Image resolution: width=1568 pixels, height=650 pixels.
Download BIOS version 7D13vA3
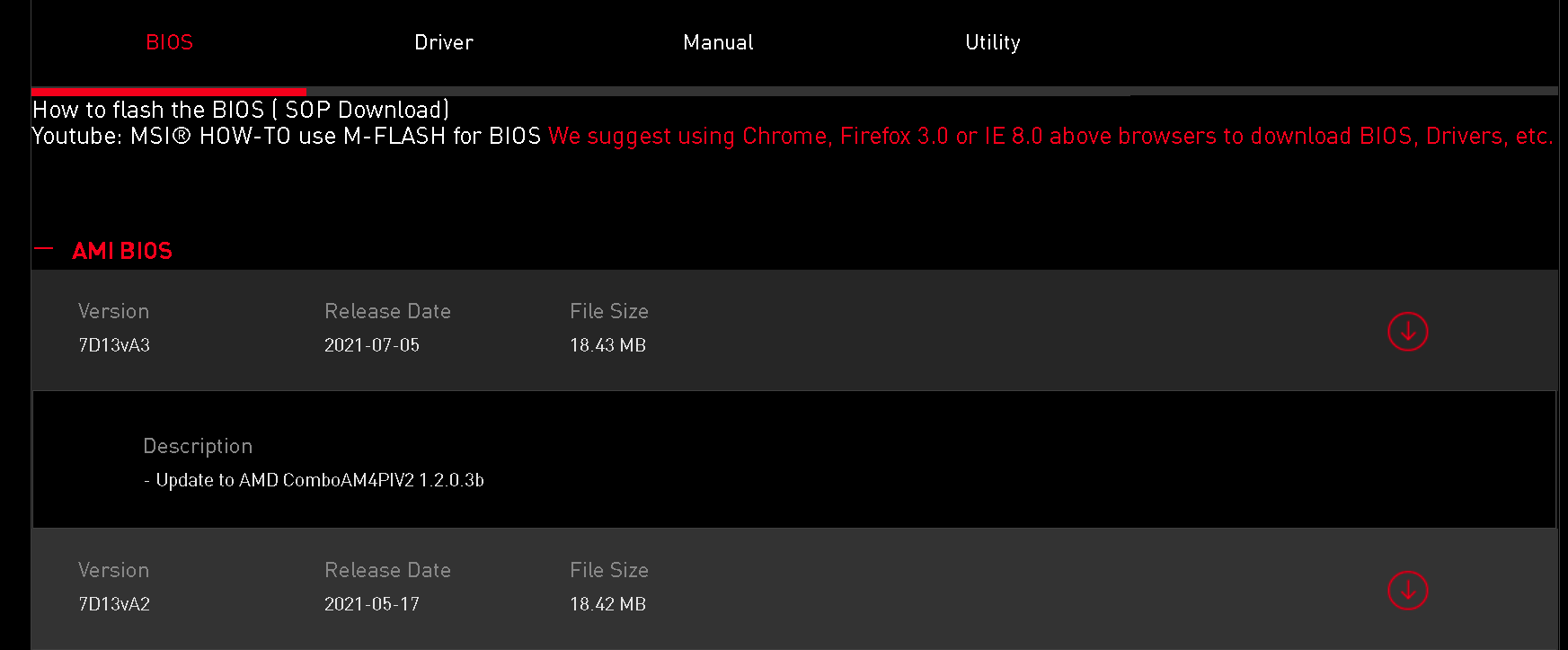(1407, 332)
